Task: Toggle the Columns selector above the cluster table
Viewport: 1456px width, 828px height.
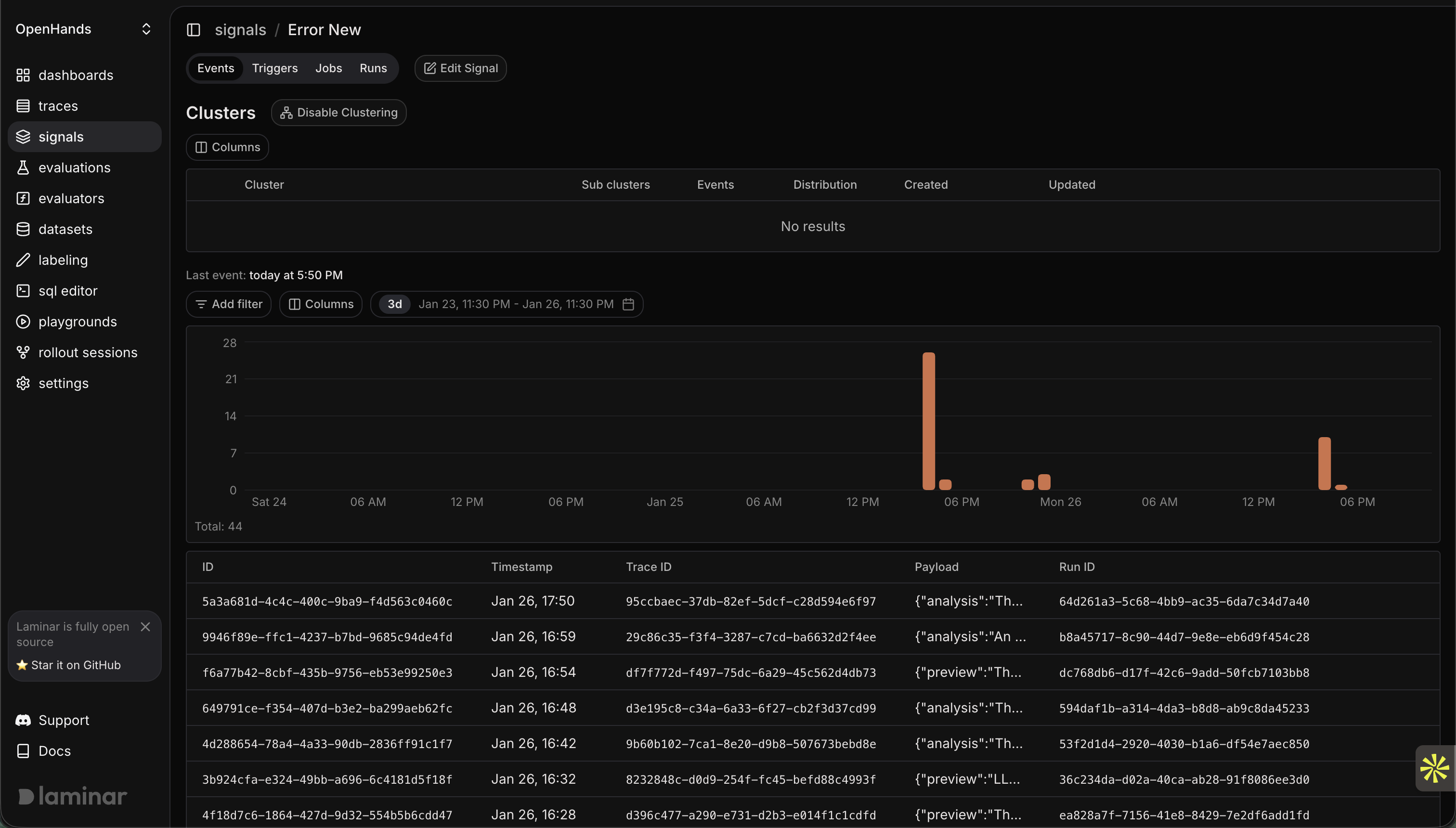Action: point(226,147)
